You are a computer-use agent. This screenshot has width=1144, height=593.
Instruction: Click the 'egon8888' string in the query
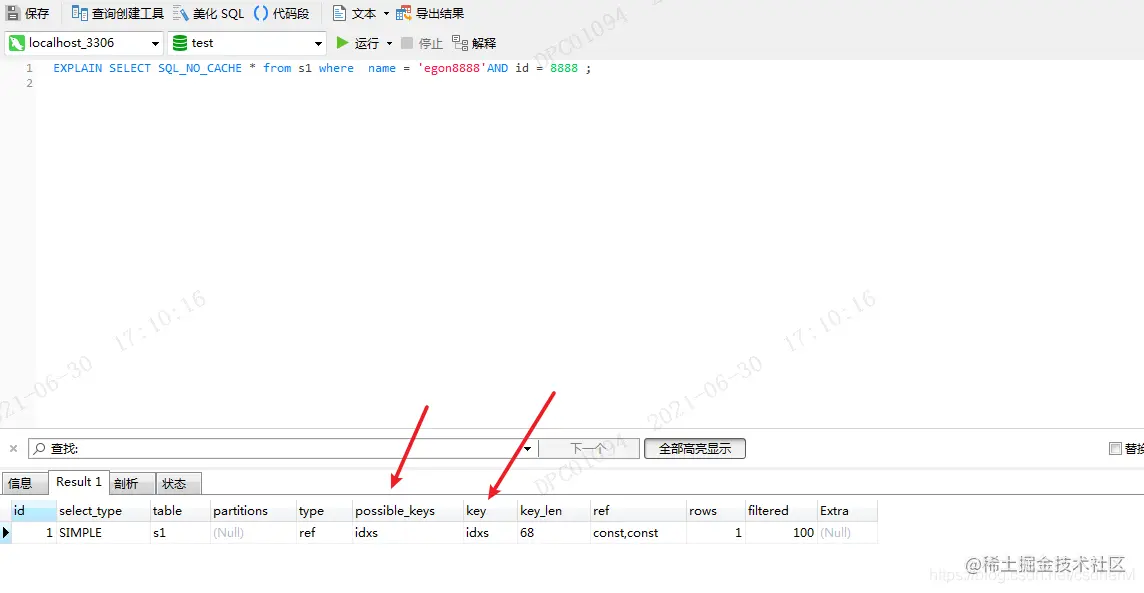click(x=452, y=68)
